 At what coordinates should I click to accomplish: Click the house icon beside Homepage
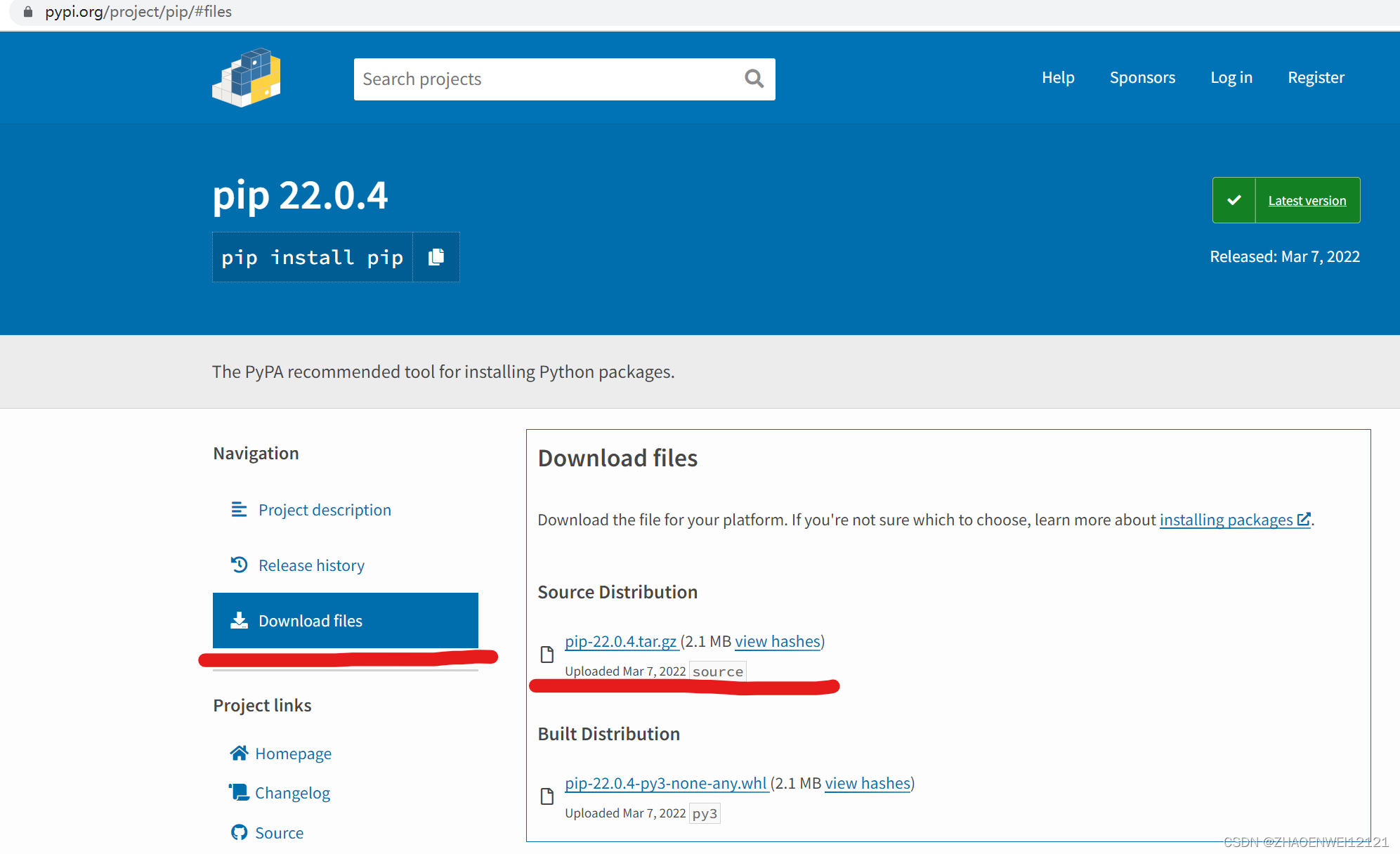240,752
